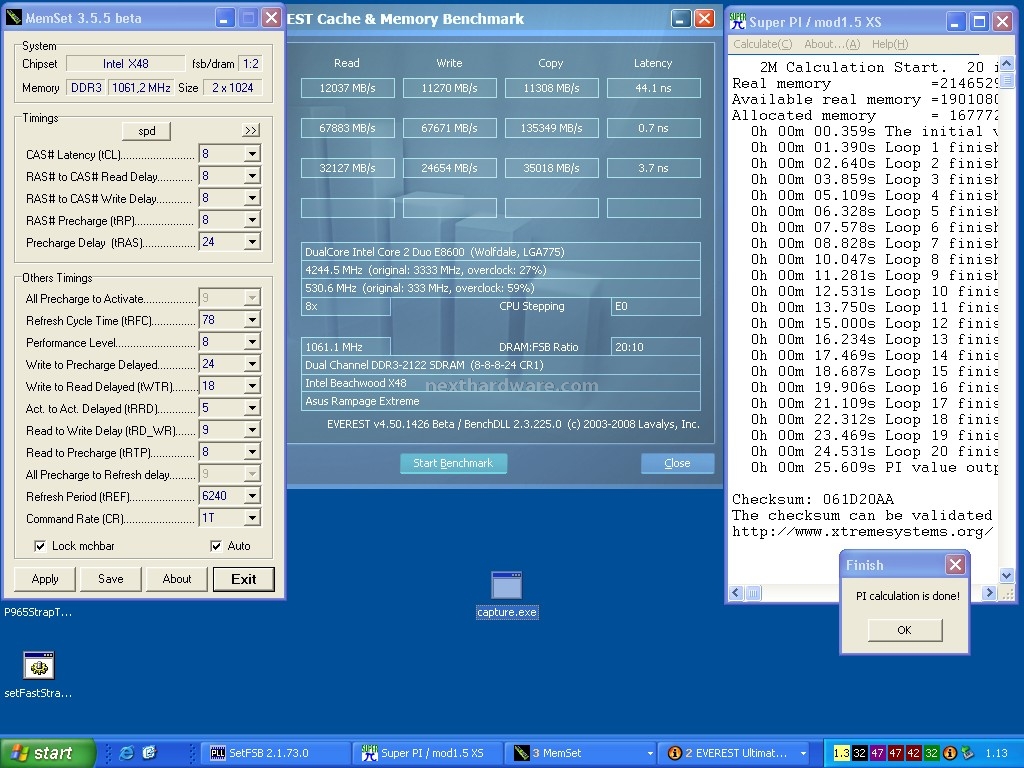This screenshot has width=1024, height=768.
Task: Open the Write to Precharge Delayed dropdown
Action: (252, 364)
